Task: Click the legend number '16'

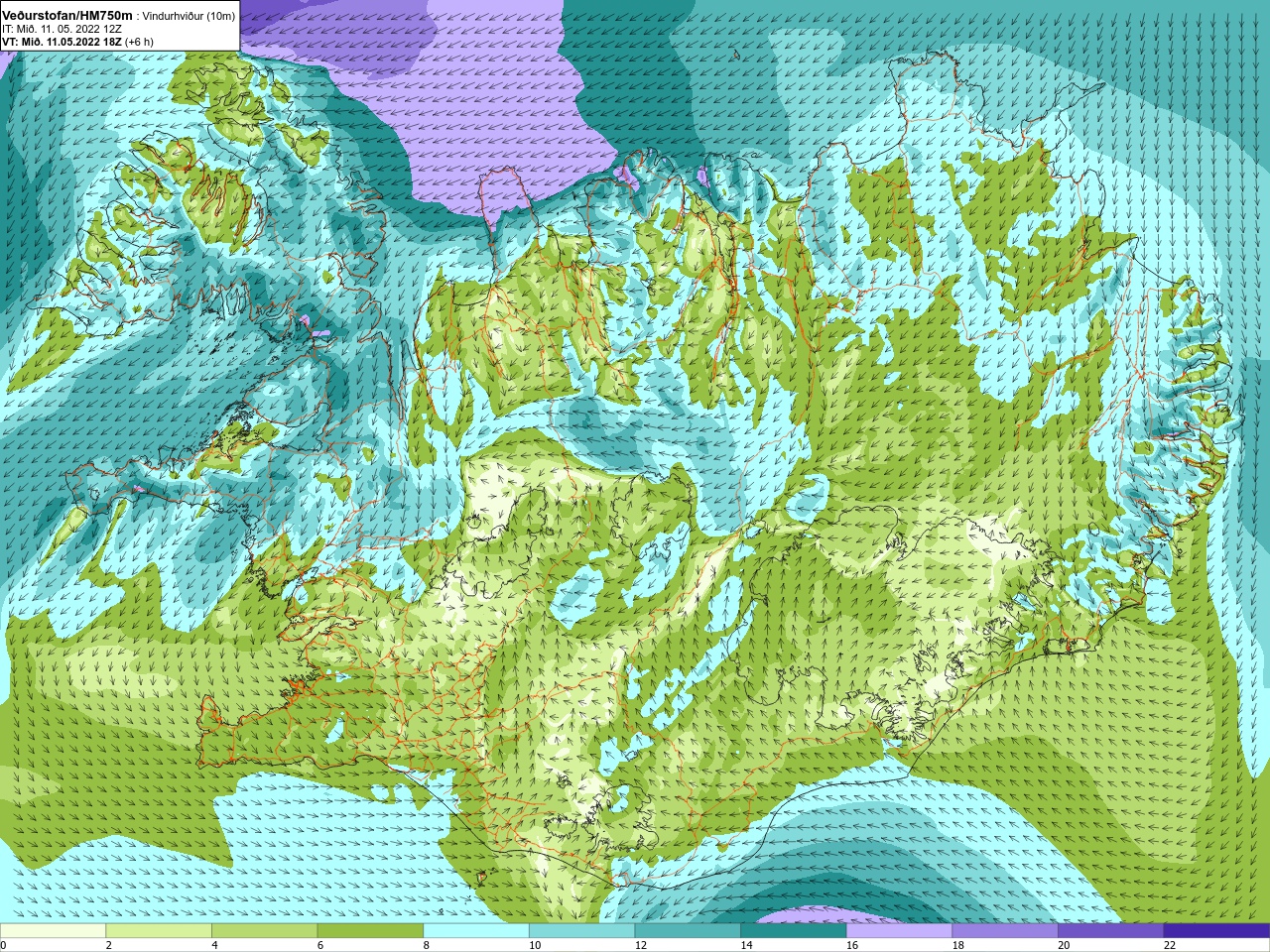Action: pyautogui.click(x=852, y=945)
